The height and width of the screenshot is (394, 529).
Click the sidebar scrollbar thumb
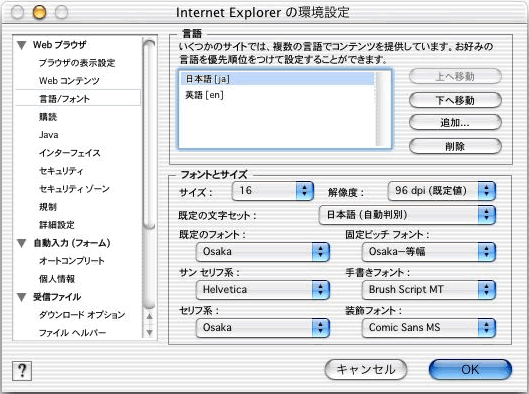coord(149,134)
